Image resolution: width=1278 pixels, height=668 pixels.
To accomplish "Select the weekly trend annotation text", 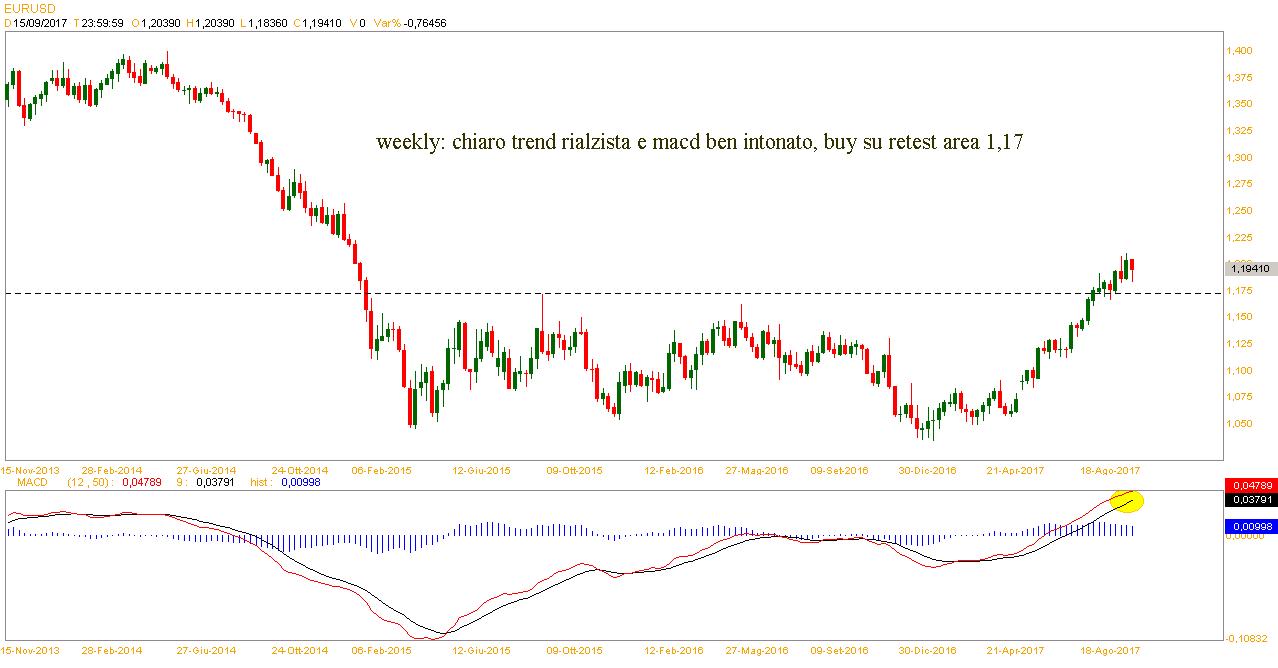I will click(x=699, y=143).
